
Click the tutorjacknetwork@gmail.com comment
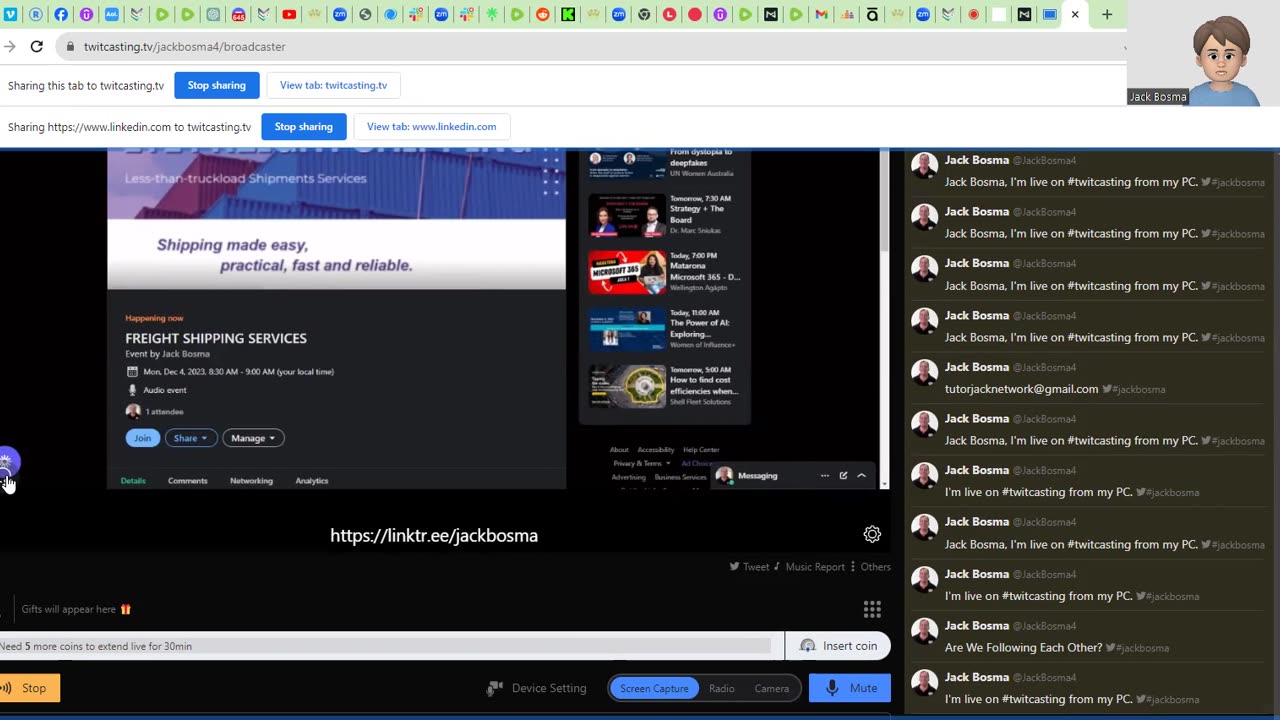[x=1021, y=389]
